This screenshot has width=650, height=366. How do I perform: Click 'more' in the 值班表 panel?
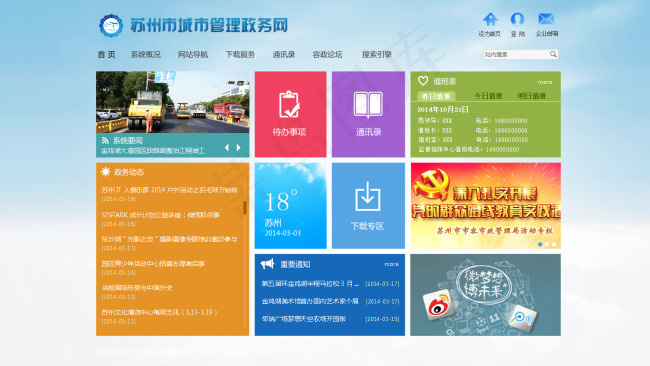coord(545,82)
